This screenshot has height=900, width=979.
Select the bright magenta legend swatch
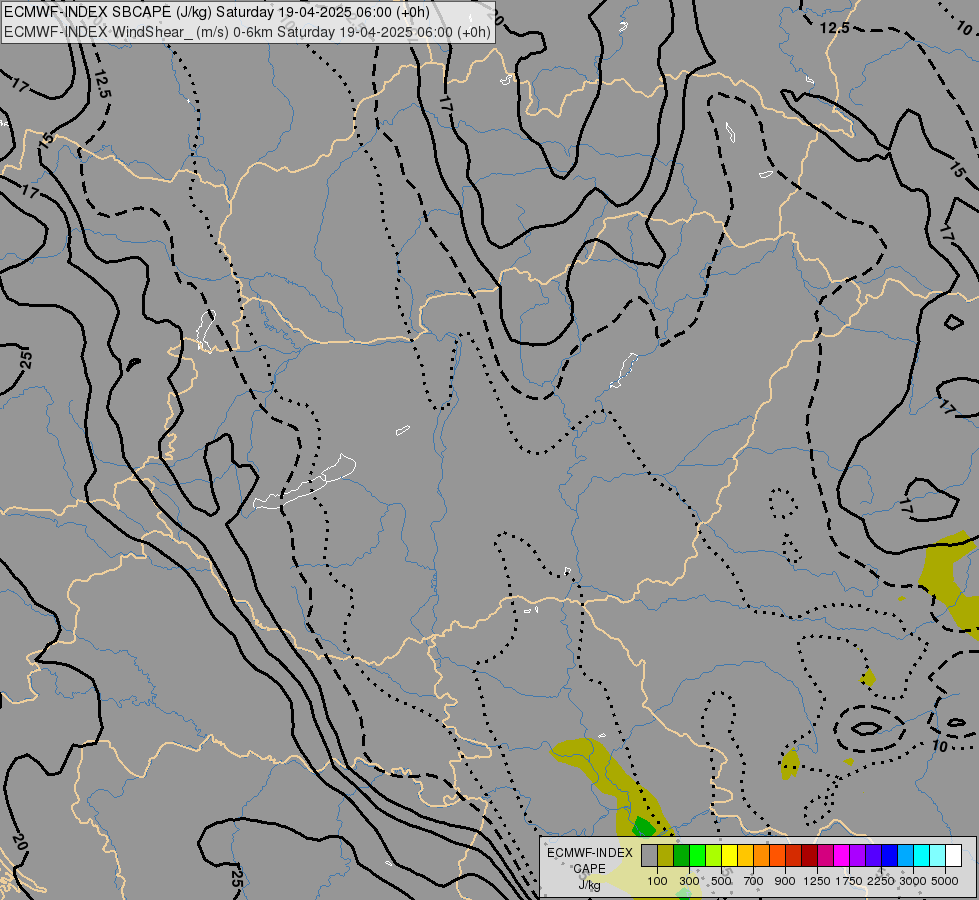[842, 855]
